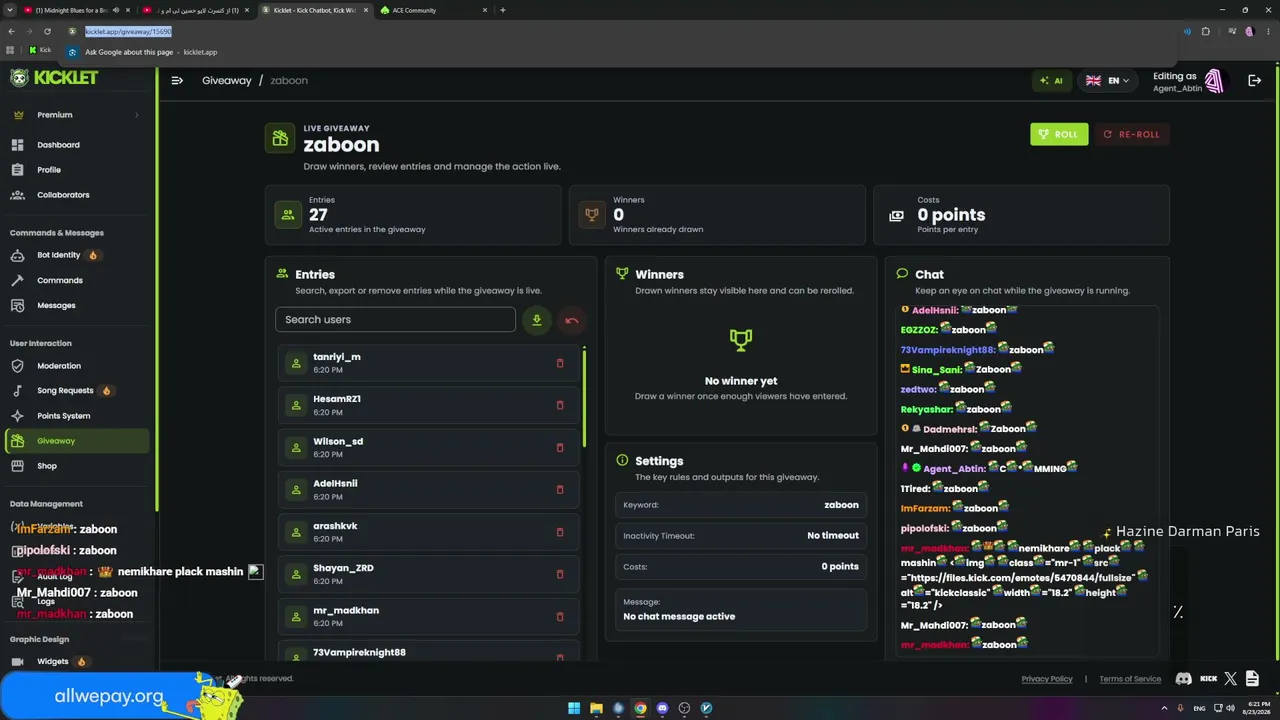
Task: Open Bot Identity in the sidebar
Action: 77,255
